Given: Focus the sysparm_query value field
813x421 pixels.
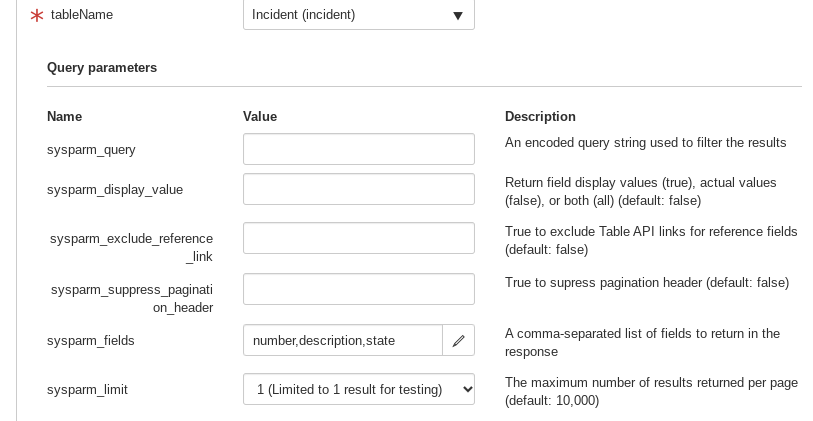Looking at the screenshot, I should tap(358, 149).
